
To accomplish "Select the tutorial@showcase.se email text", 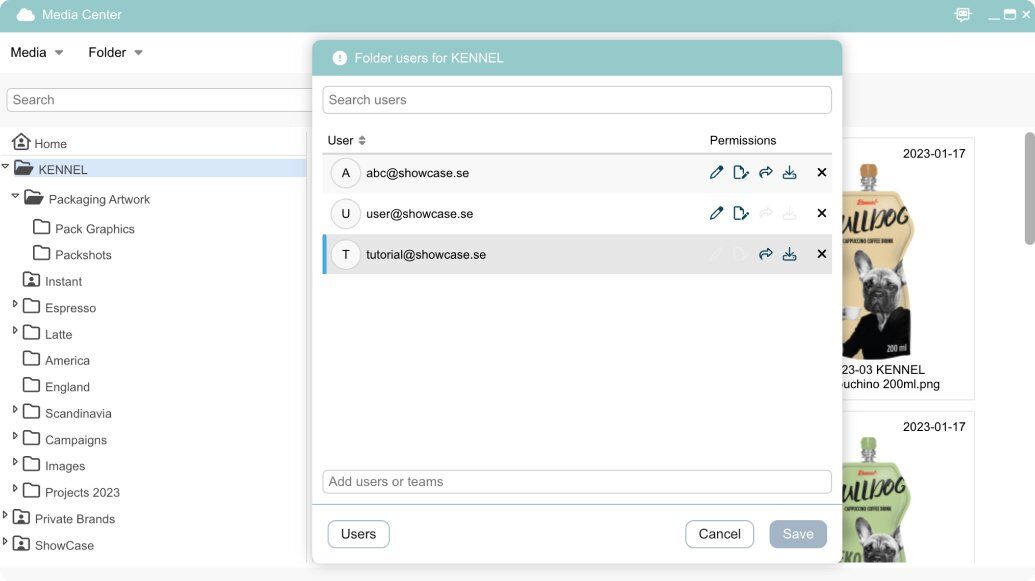I will pyautogui.click(x=426, y=255).
